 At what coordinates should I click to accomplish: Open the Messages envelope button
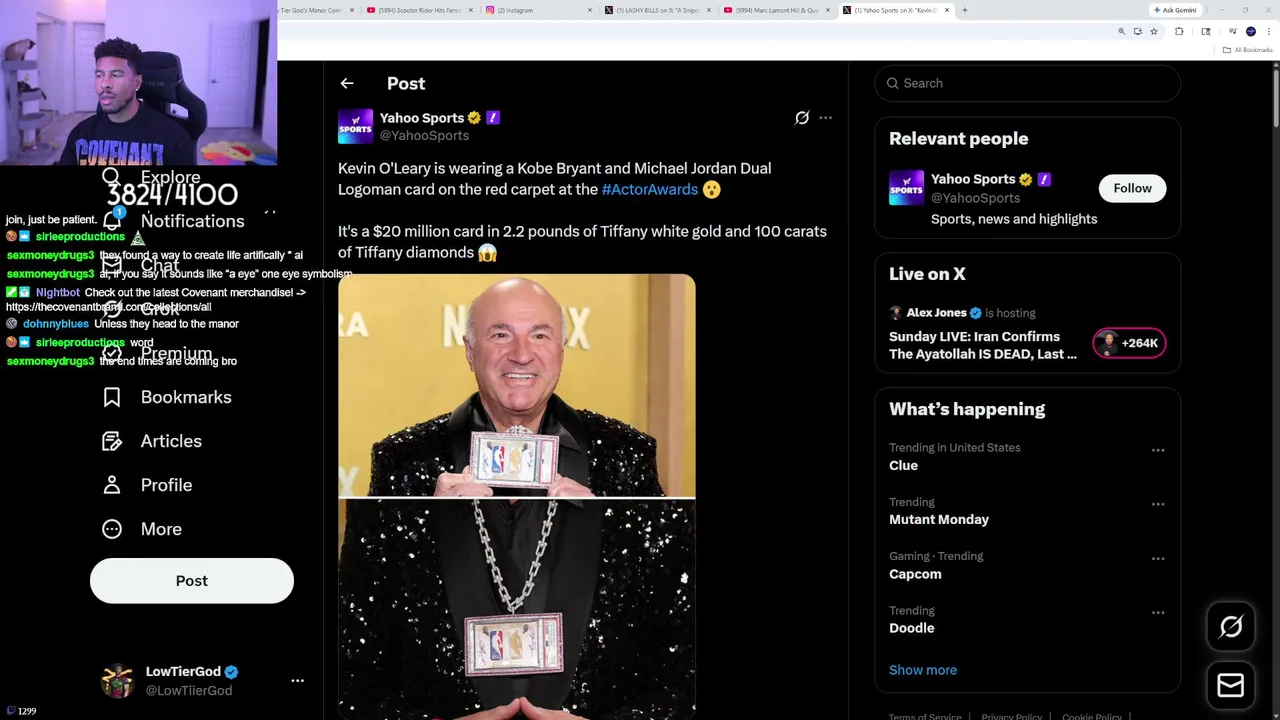tap(1231, 685)
